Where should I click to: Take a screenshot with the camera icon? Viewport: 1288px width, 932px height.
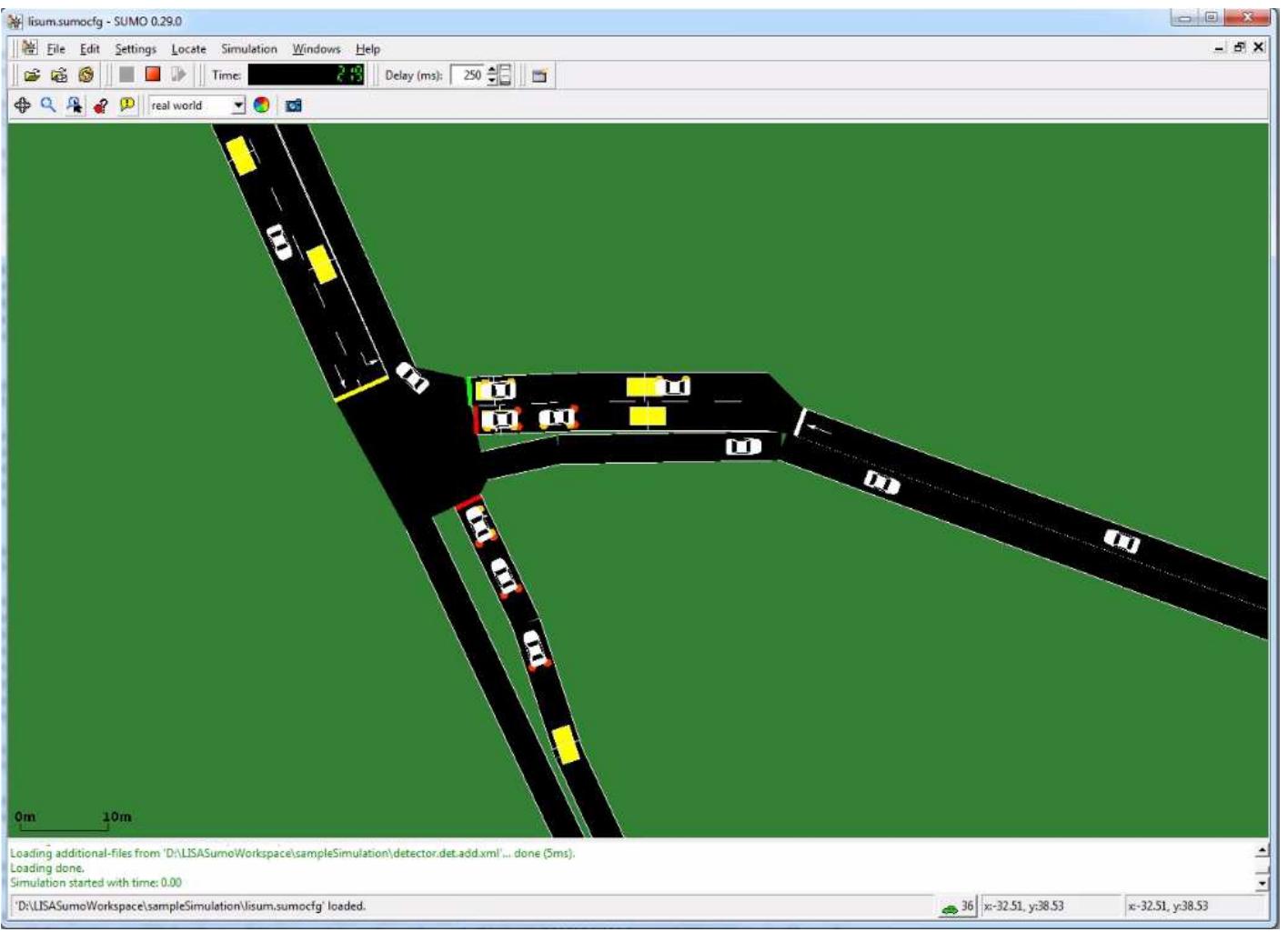pyautogui.click(x=293, y=105)
